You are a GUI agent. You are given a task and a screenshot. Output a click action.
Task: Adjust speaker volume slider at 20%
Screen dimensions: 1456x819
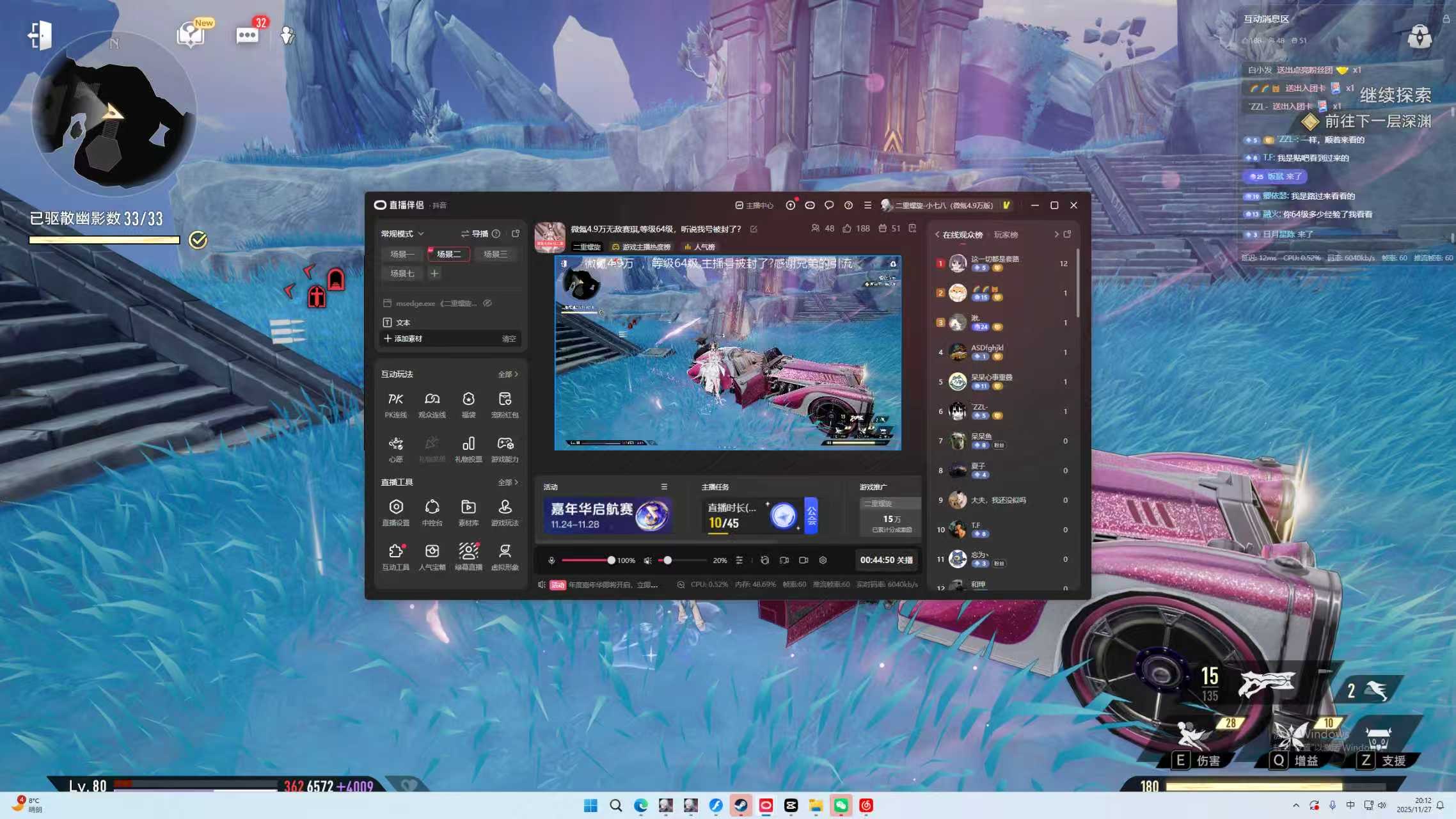click(667, 561)
